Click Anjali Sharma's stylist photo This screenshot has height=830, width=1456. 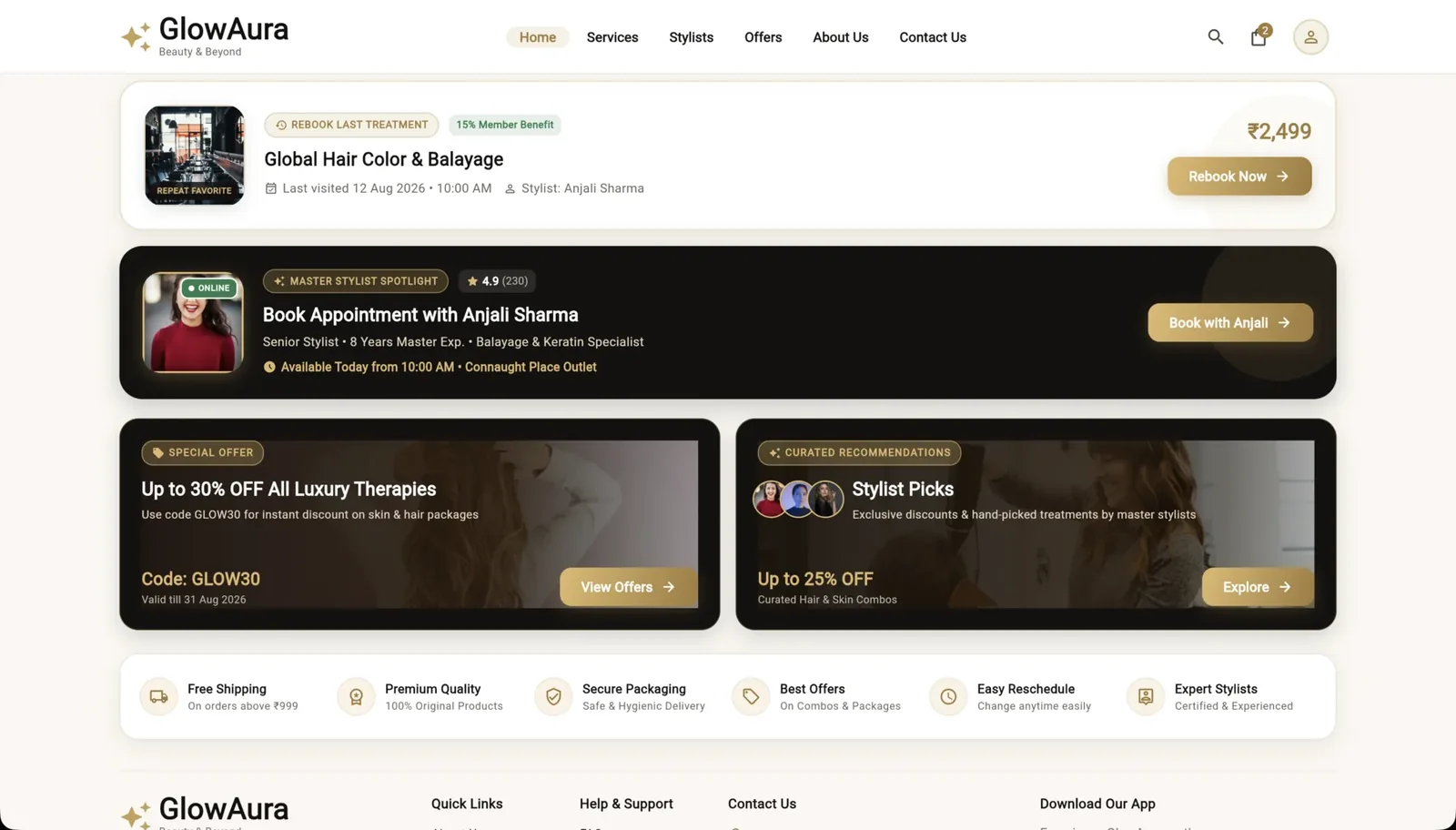click(x=193, y=323)
